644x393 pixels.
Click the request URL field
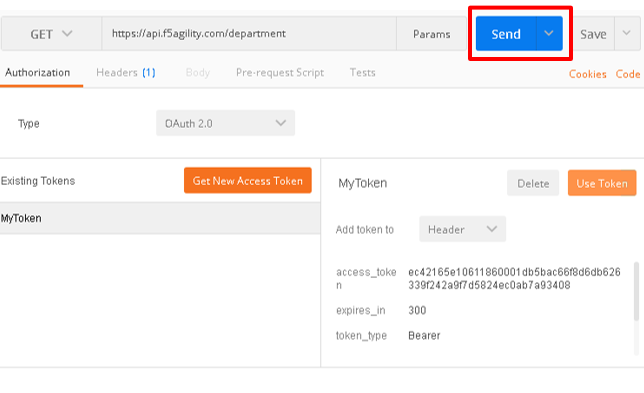click(x=249, y=34)
